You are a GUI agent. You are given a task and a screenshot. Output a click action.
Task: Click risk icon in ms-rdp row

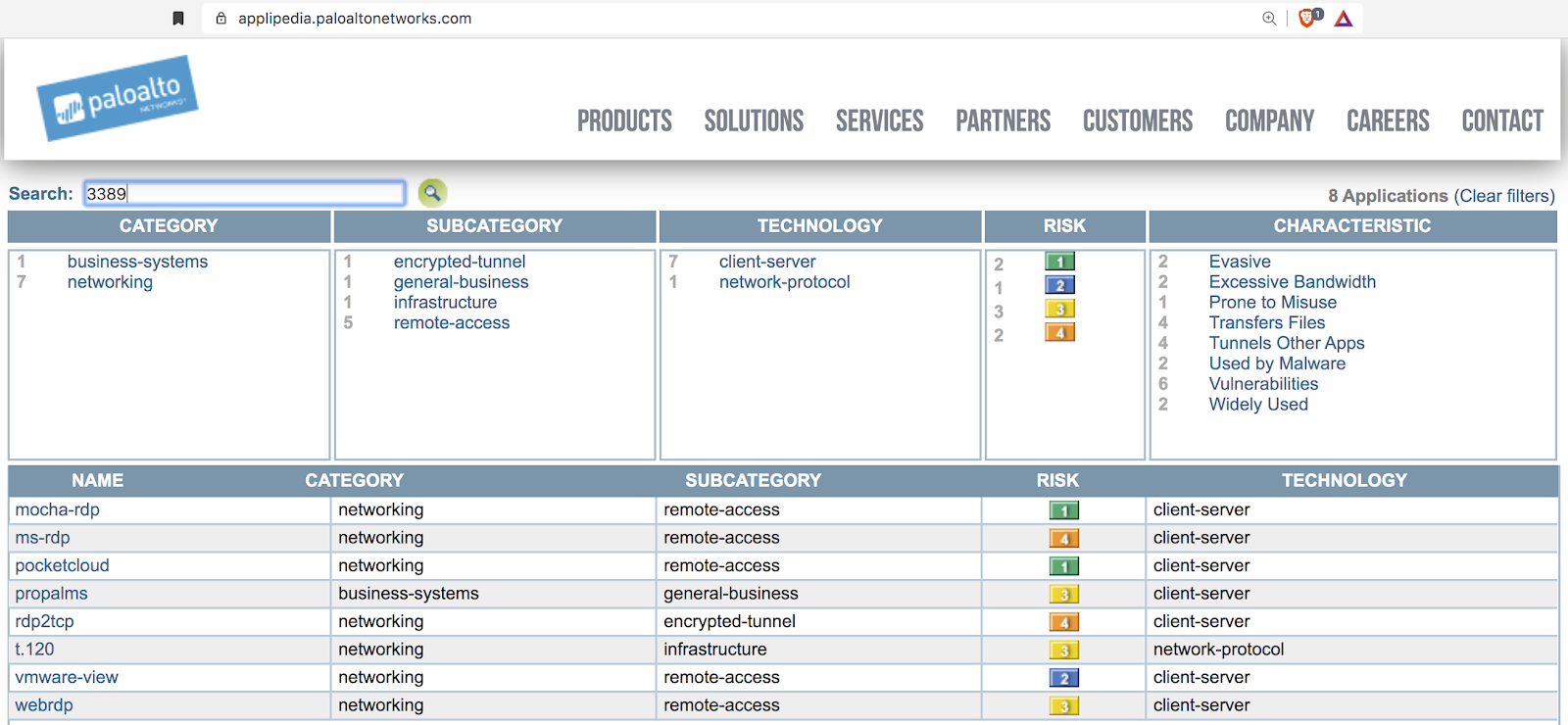[x=1064, y=538]
